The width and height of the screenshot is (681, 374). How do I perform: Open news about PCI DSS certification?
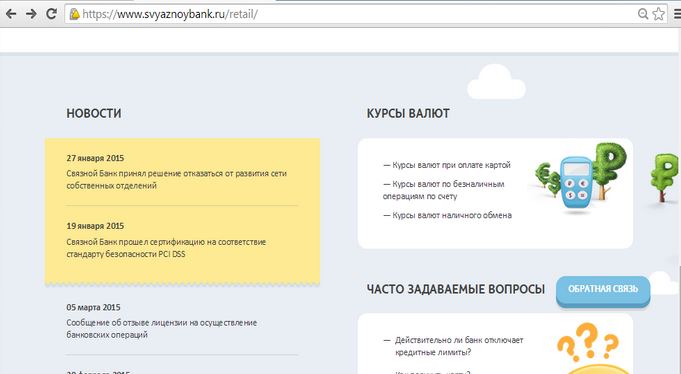166,248
